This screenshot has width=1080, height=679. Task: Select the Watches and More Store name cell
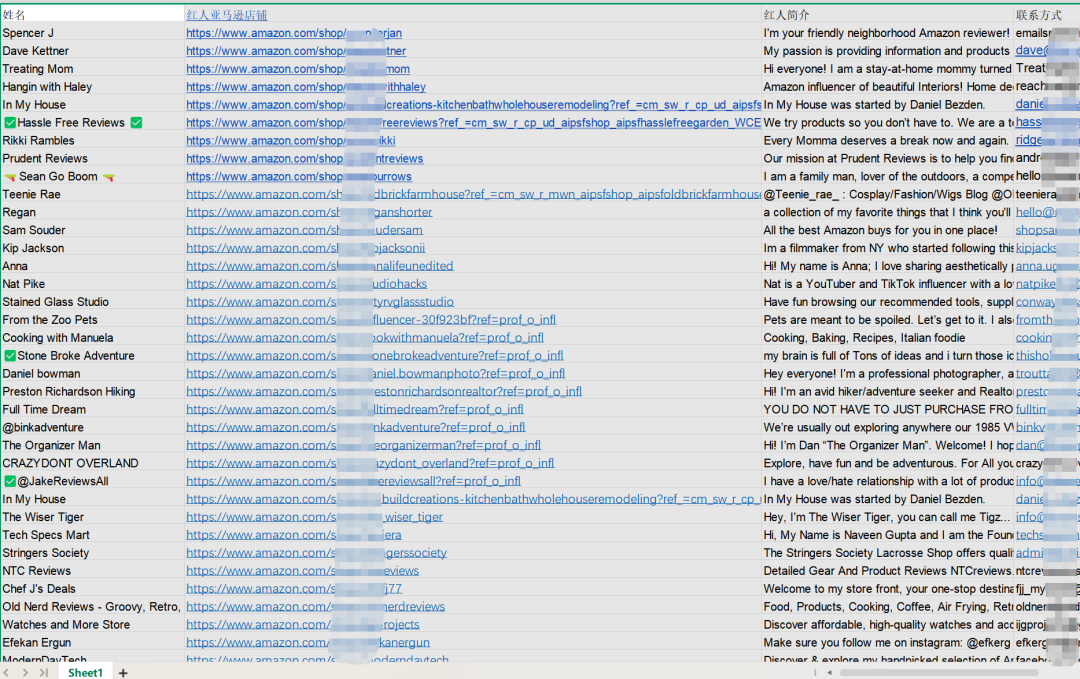[92, 625]
